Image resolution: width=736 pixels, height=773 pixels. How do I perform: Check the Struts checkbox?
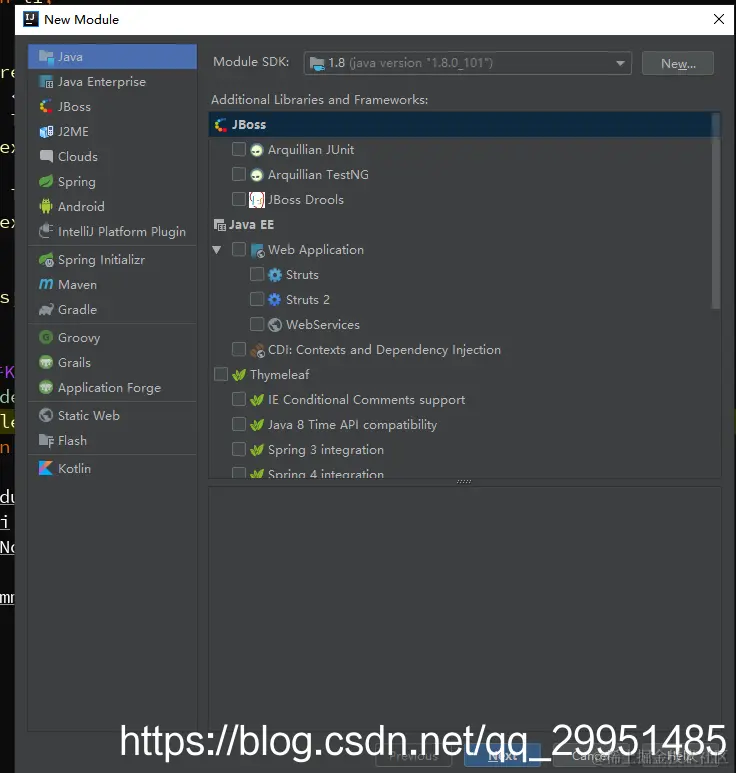[x=257, y=274]
